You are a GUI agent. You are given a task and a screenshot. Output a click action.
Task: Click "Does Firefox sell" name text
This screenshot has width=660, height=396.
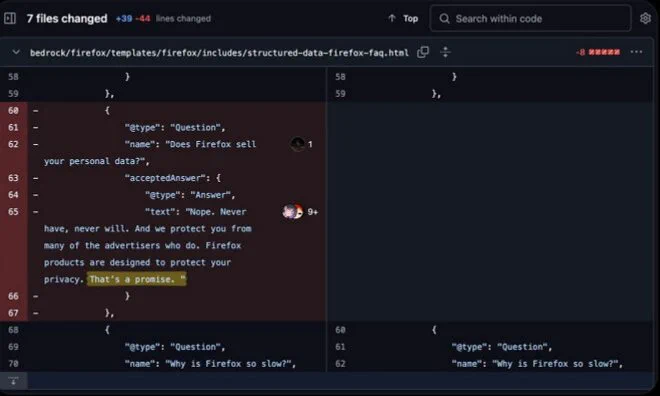point(211,144)
